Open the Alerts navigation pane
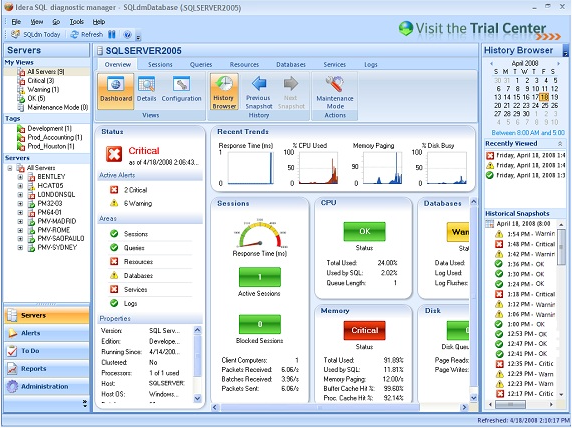Image resolution: width=572 pixels, height=428 pixels. 47,333
